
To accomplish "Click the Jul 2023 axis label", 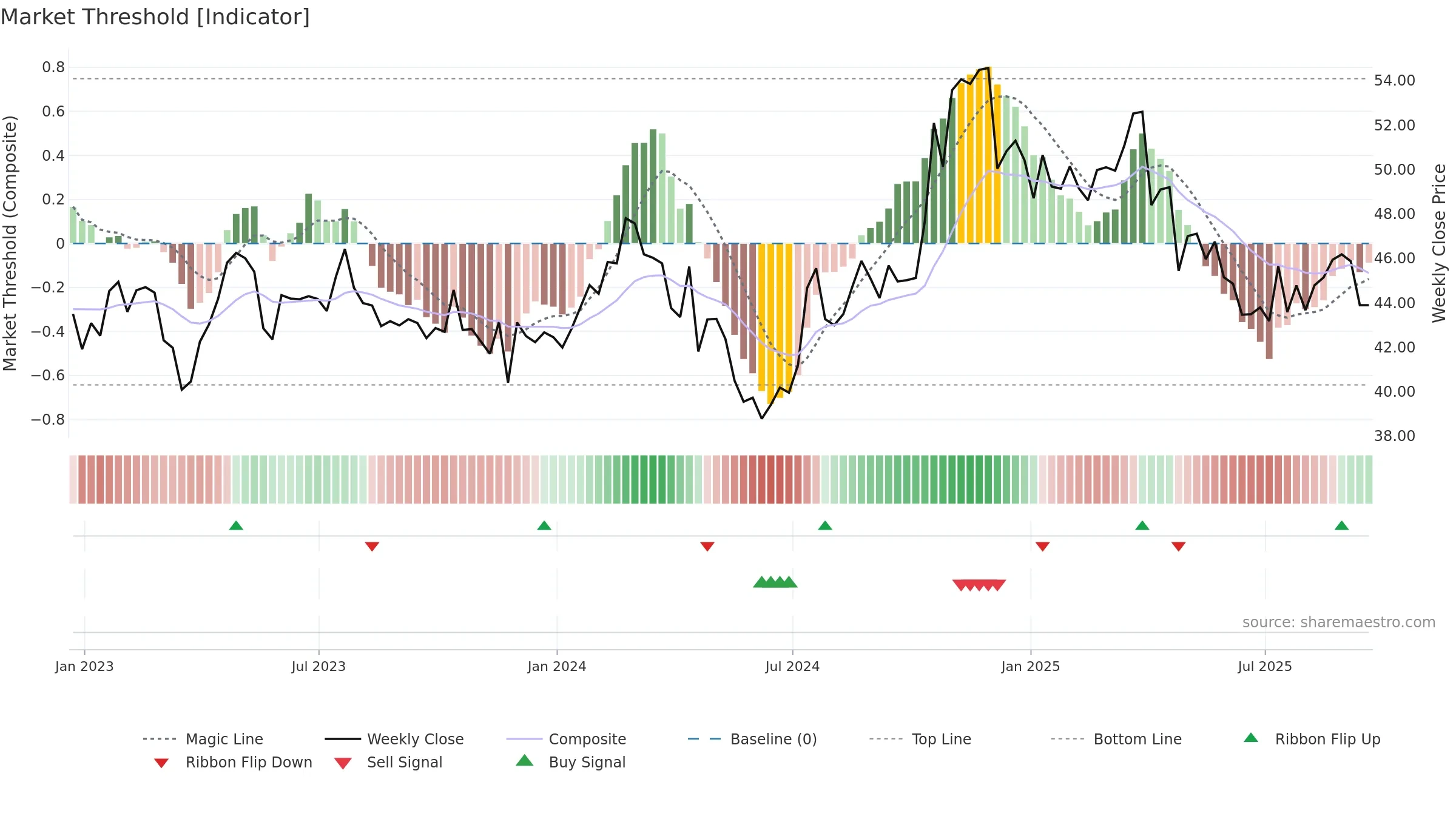I will point(318,667).
